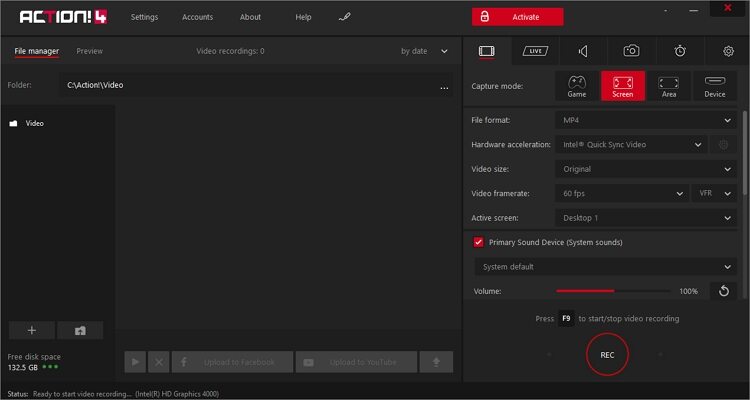This screenshot has width=750, height=400.
Task: Open Active screen Desktop 1 dropdown
Action: [x=646, y=218]
